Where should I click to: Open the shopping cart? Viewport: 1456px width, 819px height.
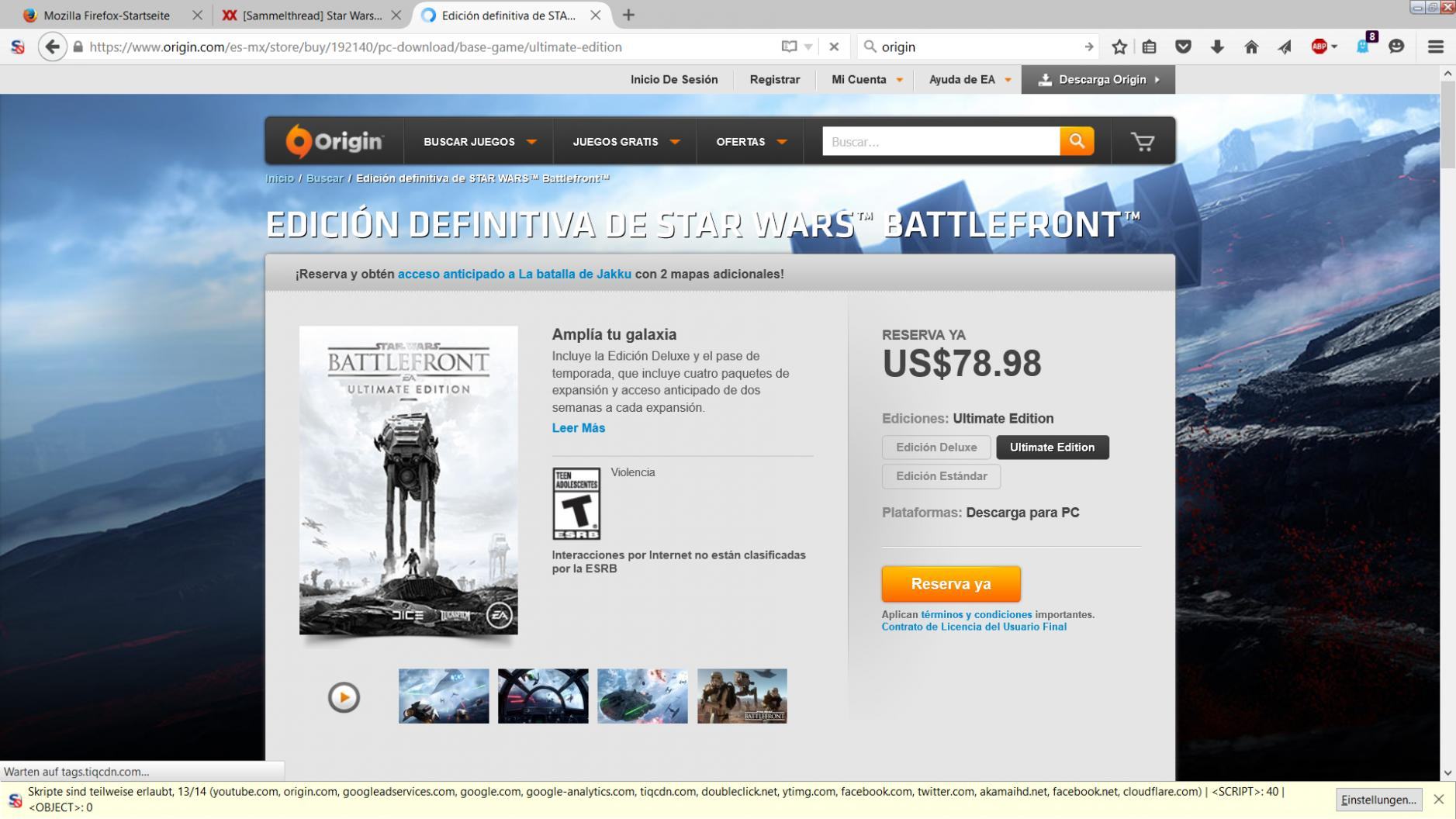click(x=1143, y=141)
